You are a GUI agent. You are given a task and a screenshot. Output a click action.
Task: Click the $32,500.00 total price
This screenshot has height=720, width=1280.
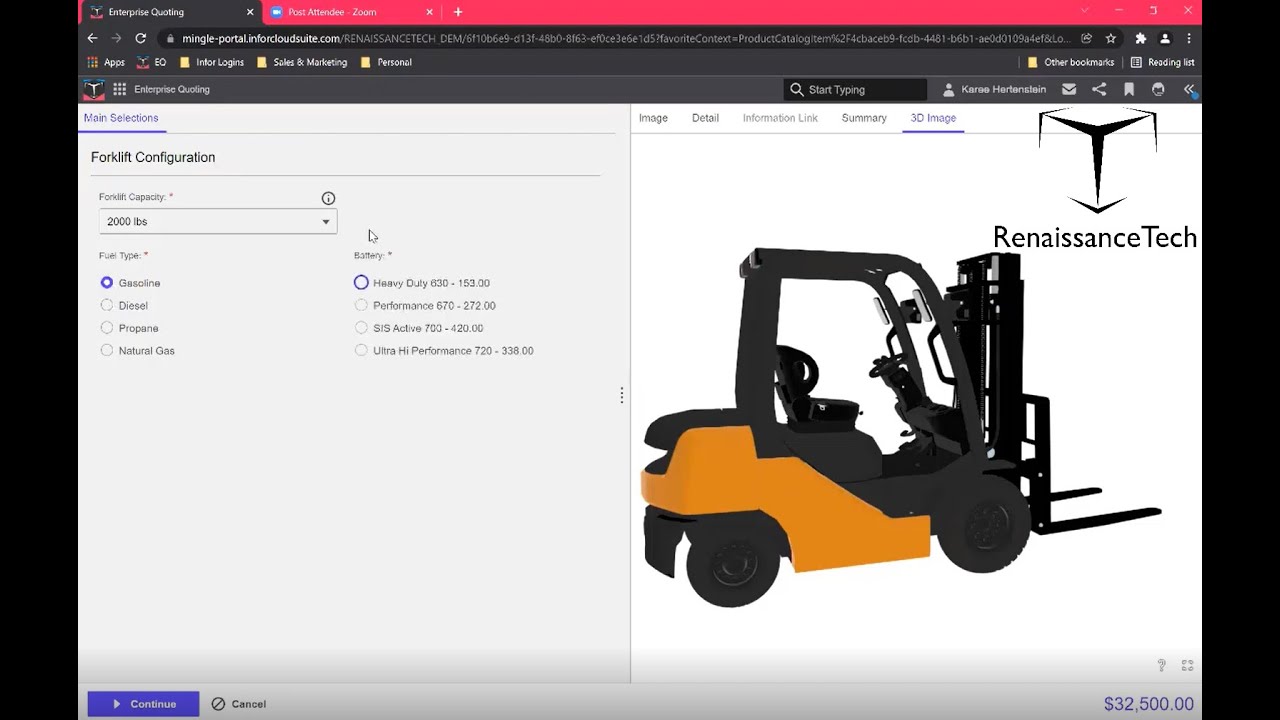[x=1149, y=704]
